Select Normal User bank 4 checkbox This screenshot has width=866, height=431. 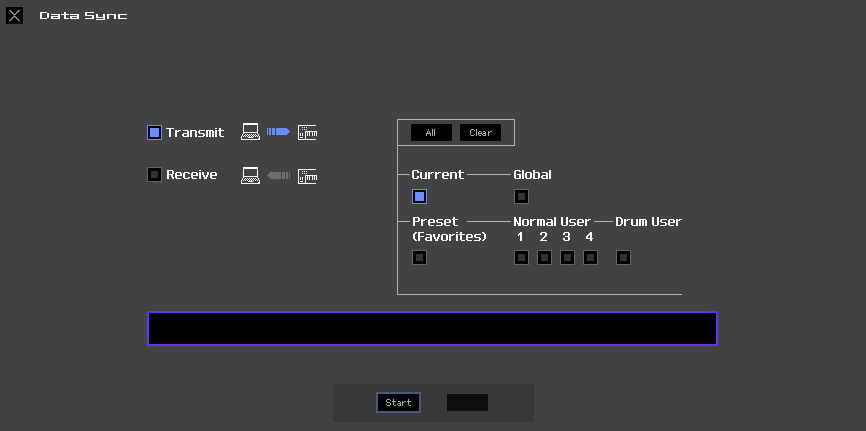590,258
